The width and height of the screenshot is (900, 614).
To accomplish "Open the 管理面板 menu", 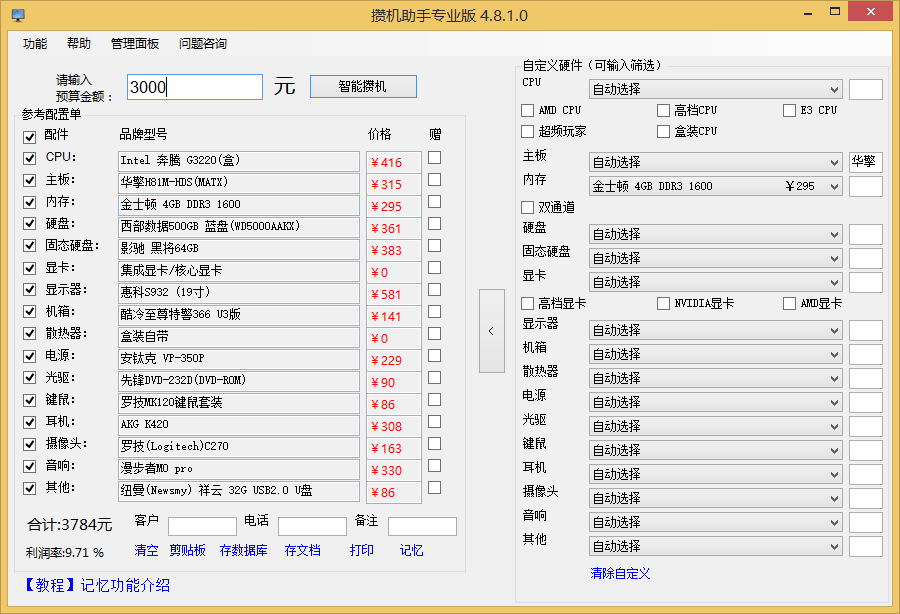I will click(x=135, y=44).
